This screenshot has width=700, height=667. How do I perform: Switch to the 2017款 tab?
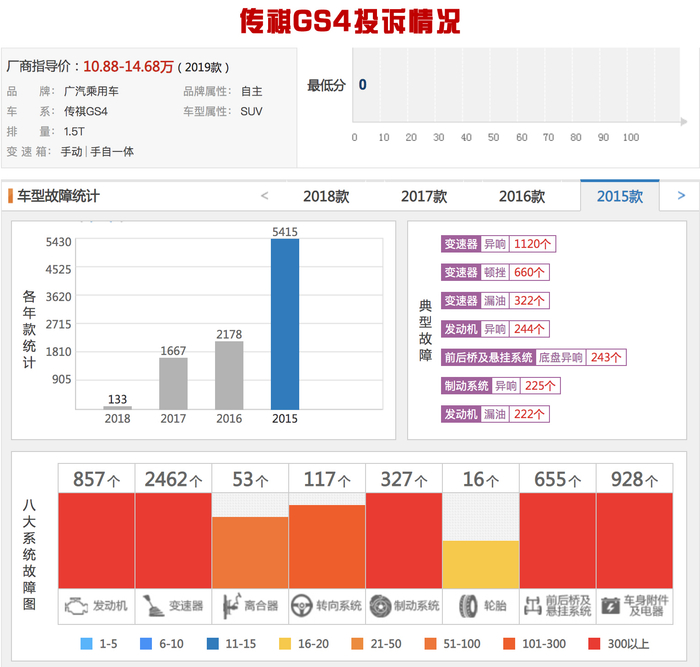(x=424, y=196)
